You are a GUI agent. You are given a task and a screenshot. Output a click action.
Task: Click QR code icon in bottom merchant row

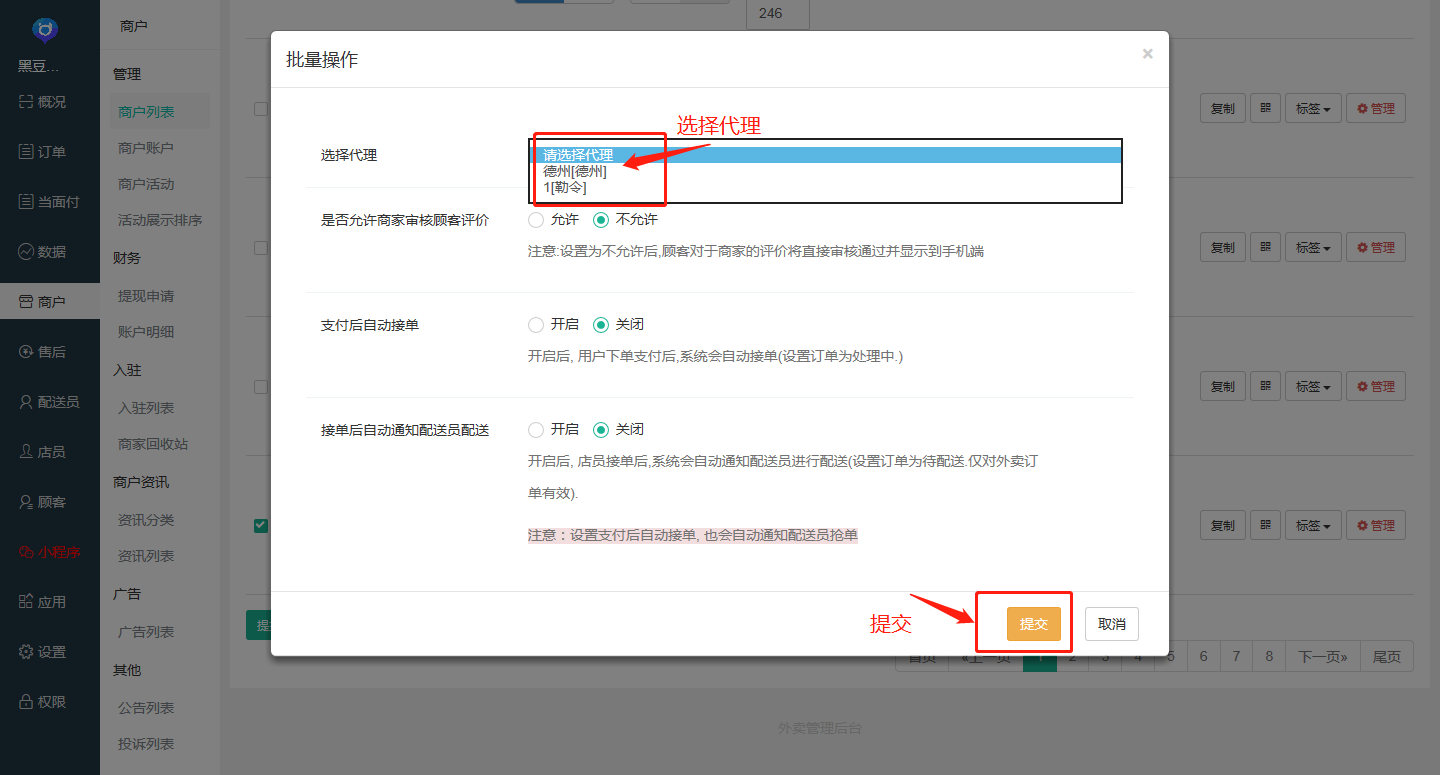coord(1265,525)
